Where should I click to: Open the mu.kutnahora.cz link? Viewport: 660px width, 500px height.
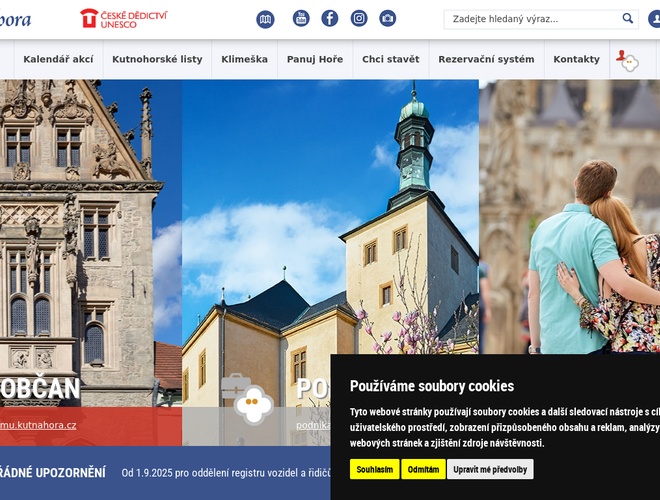38,426
